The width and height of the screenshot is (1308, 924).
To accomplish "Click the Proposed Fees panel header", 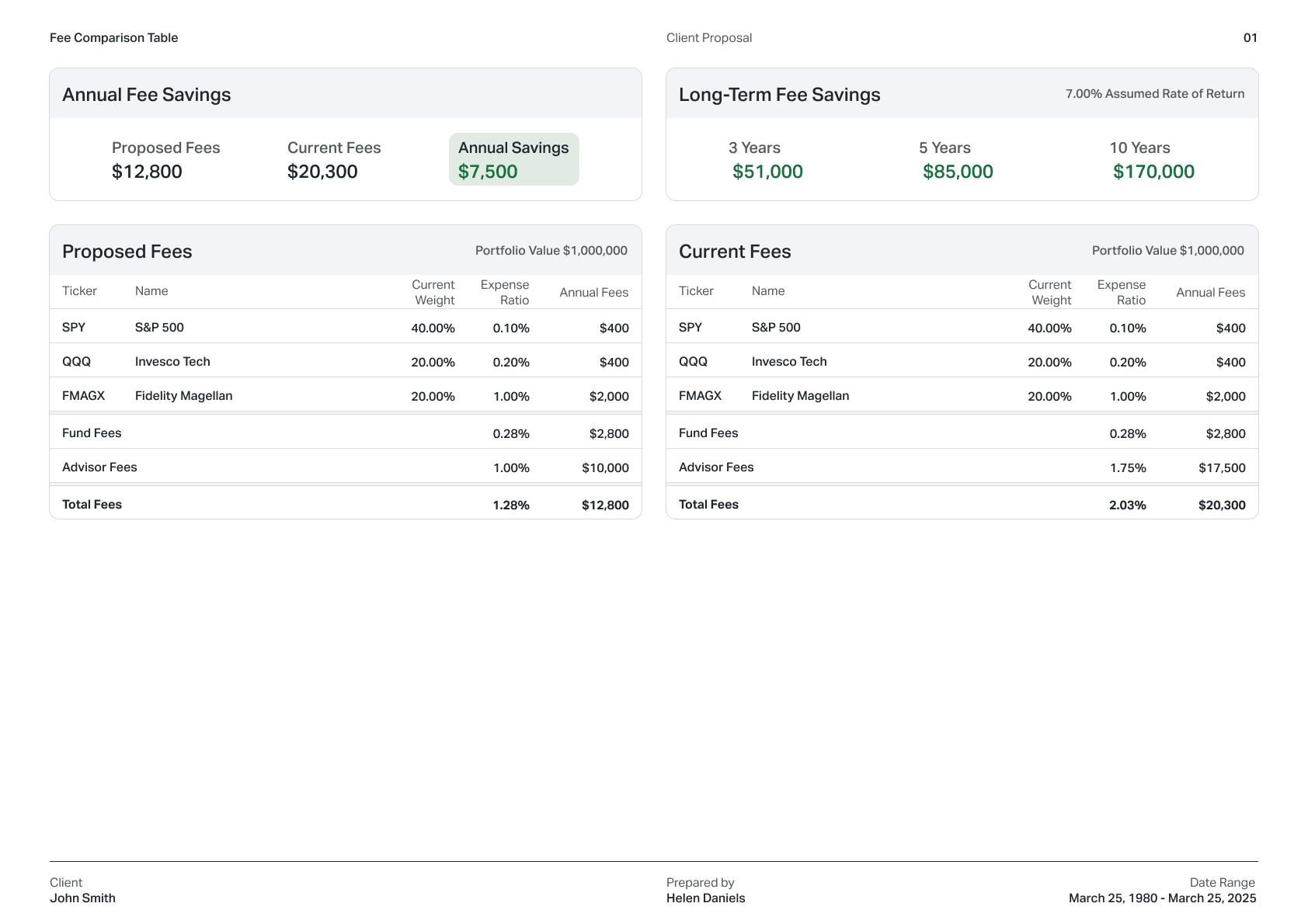I will [127, 251].
